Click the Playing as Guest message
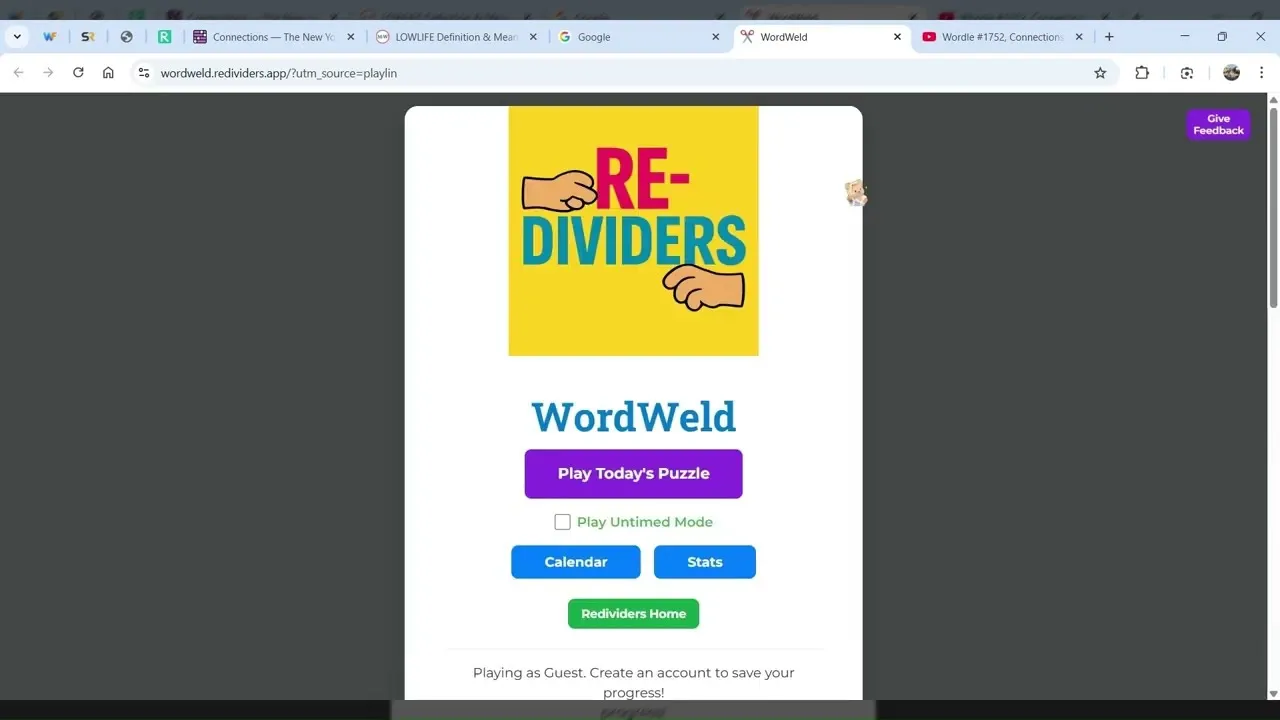The width and height of the screenshot is (1280, 720). 633,682
